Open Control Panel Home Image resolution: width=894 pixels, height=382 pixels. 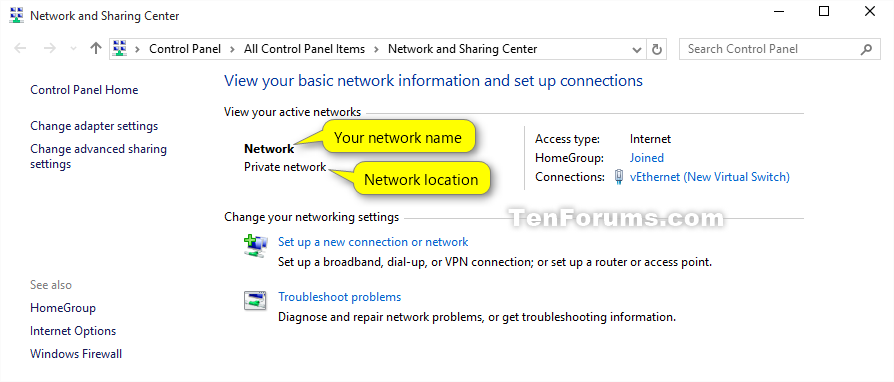tap(84, 90)
